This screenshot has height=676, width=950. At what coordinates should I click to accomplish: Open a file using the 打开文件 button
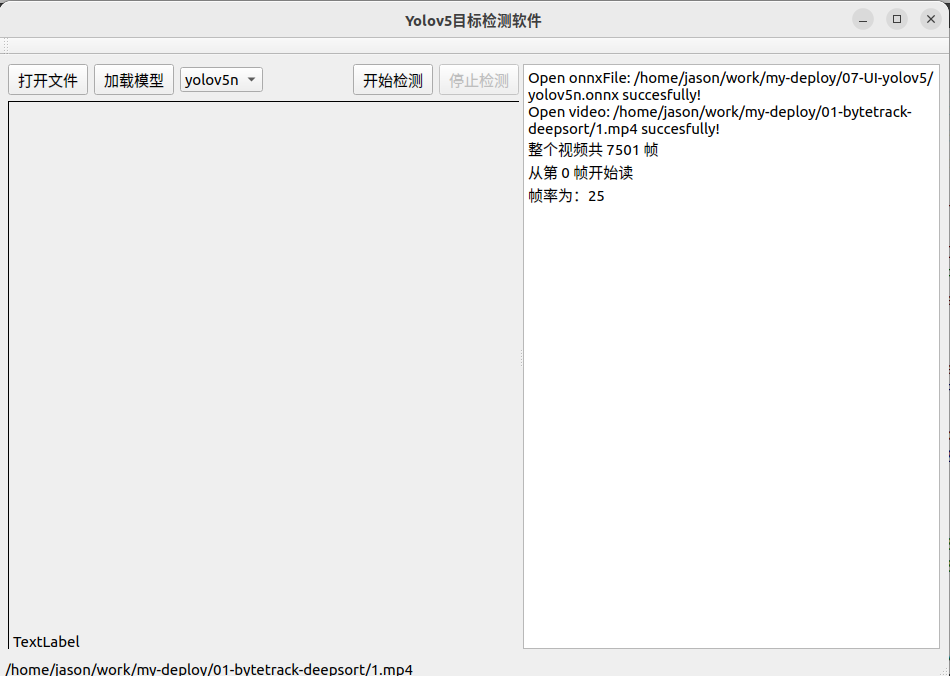click(x=47, y=80)
